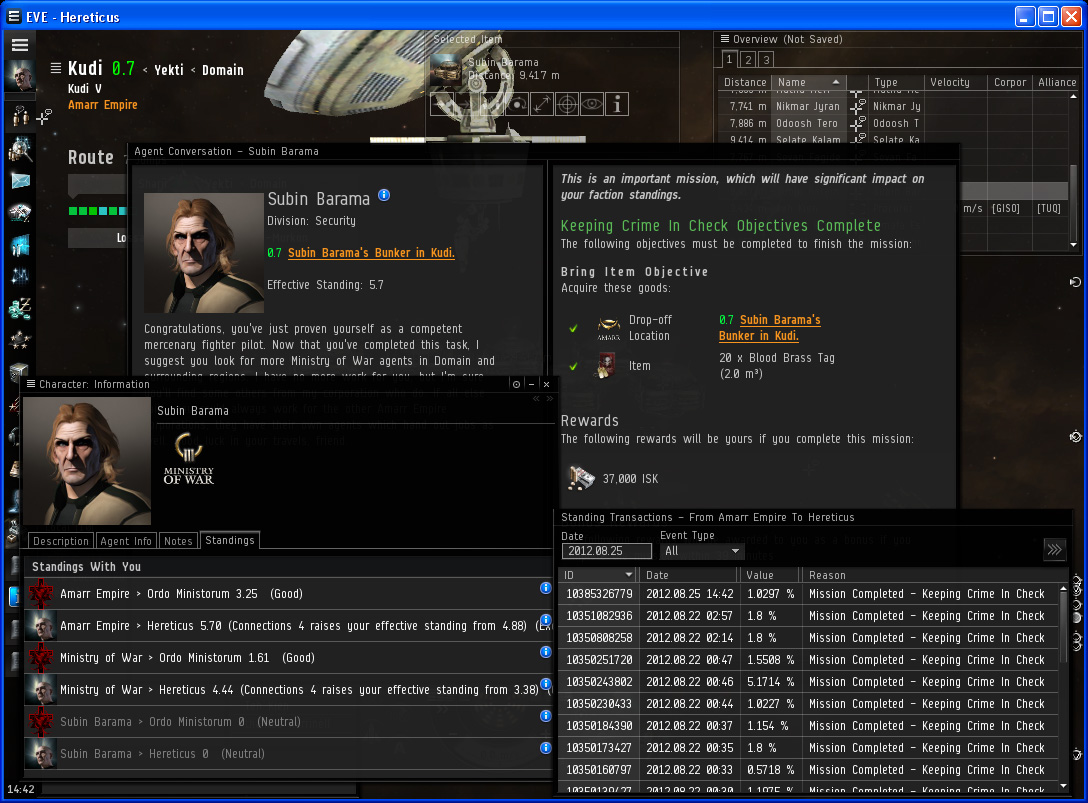Go back in Character Information history

536,399
